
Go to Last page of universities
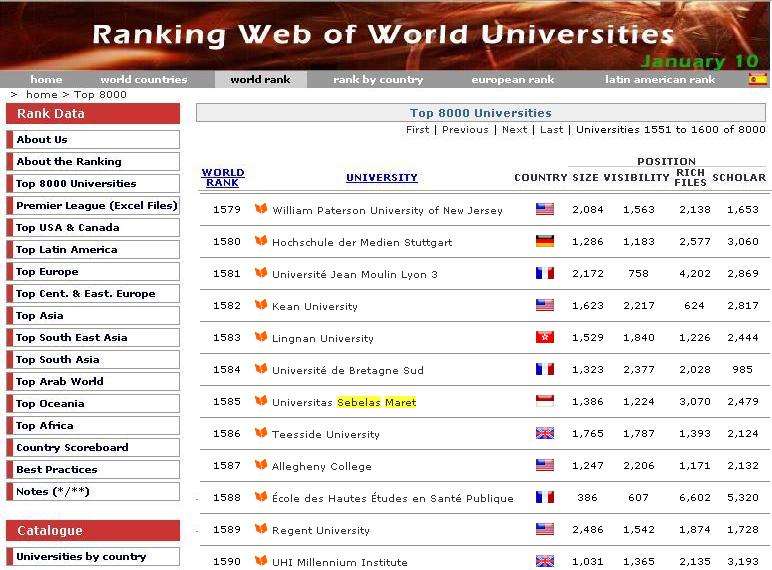551,129
